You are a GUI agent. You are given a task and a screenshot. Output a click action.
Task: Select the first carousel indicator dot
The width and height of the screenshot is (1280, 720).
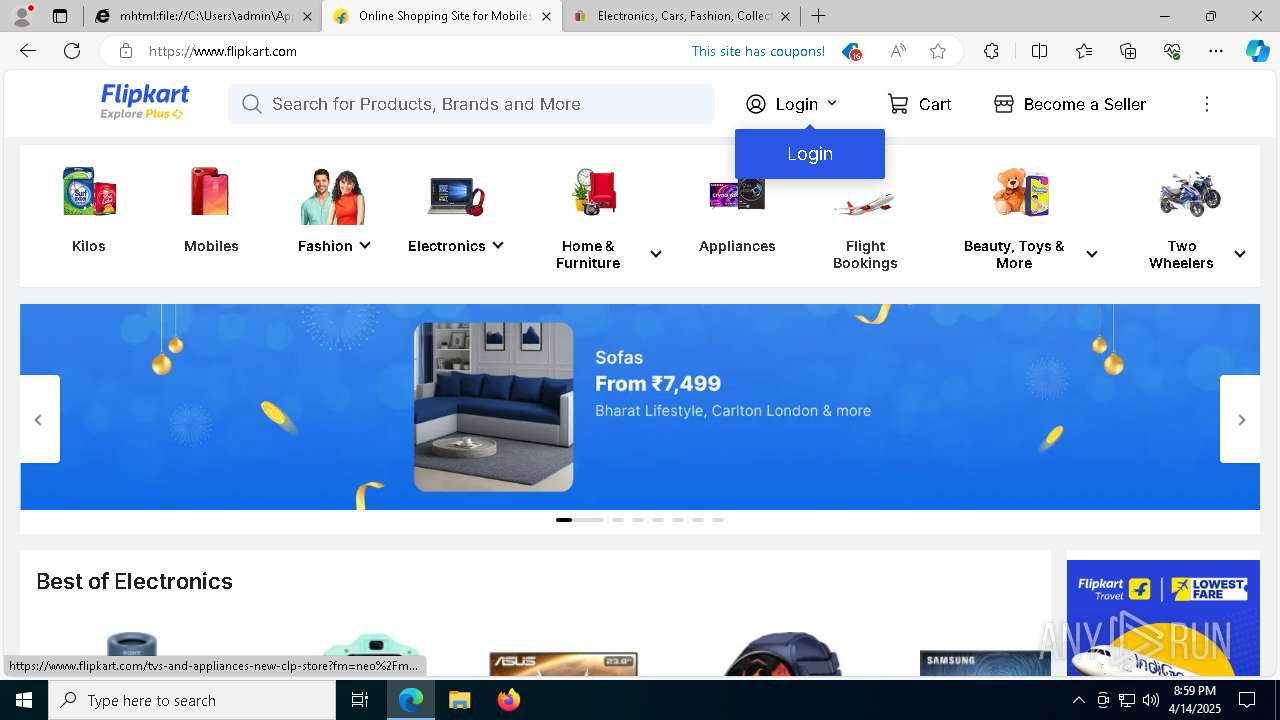point(579,520)
